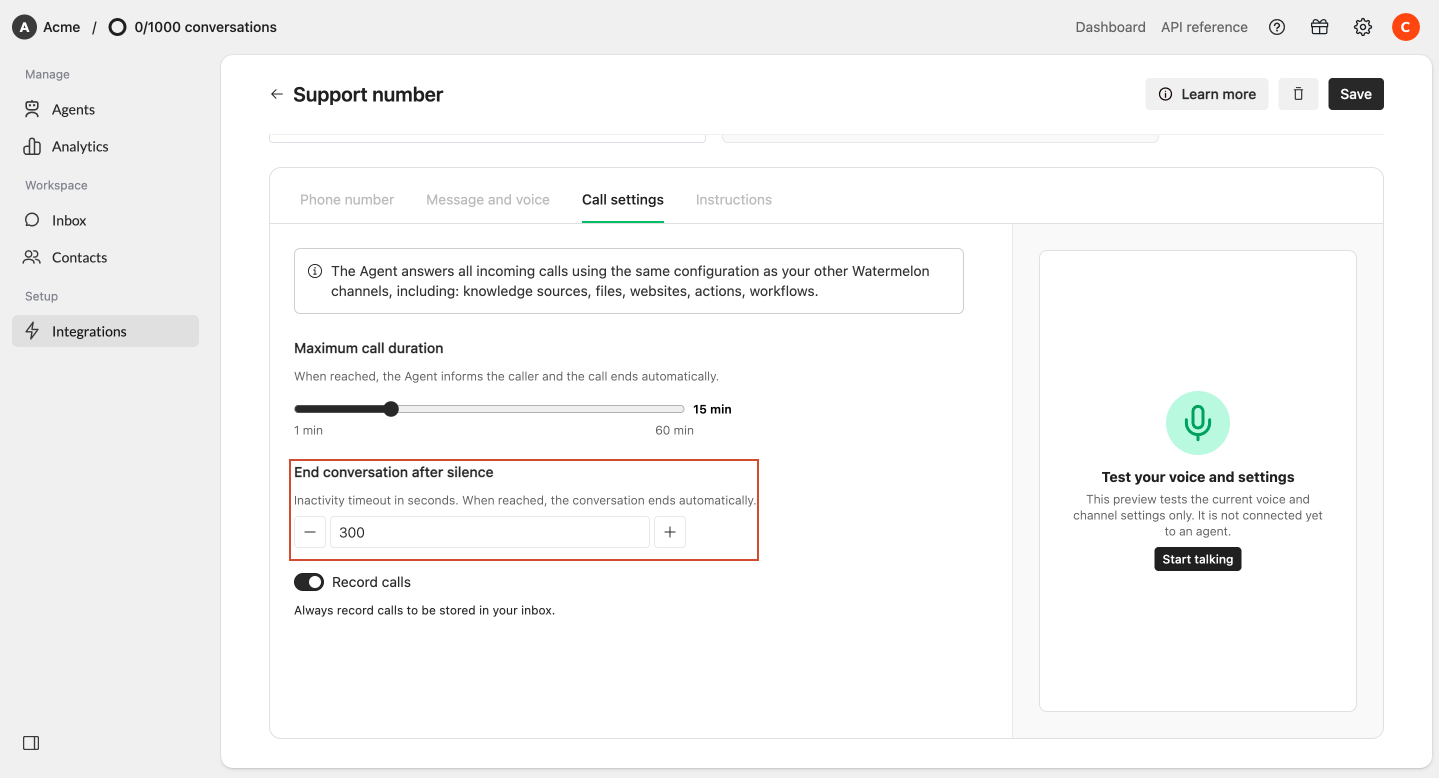Open the Dashboard link
Screen dimensions: 1439x778
[1110, 27]
